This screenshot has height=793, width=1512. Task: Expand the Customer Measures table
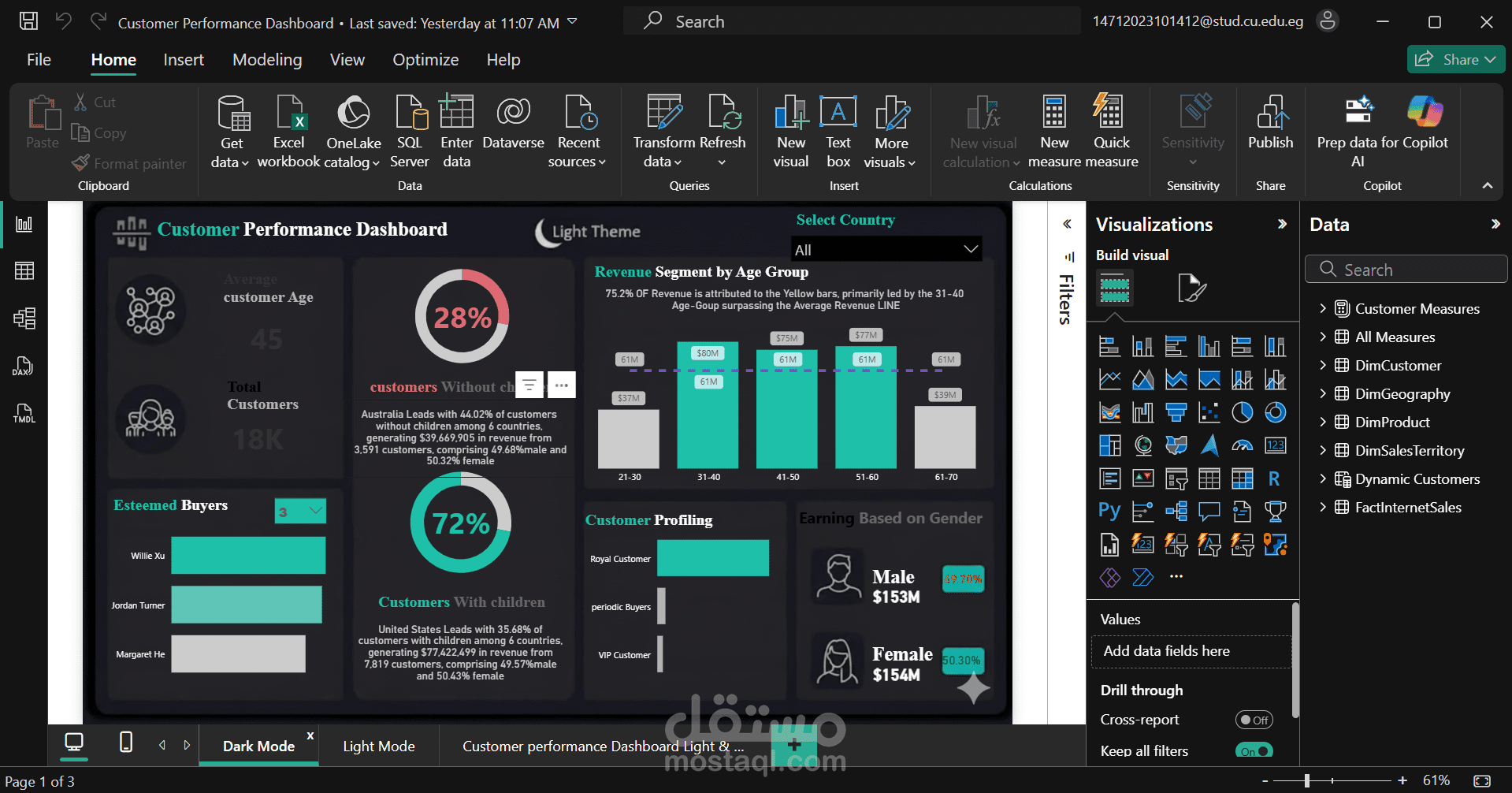tap(1323, 308)
